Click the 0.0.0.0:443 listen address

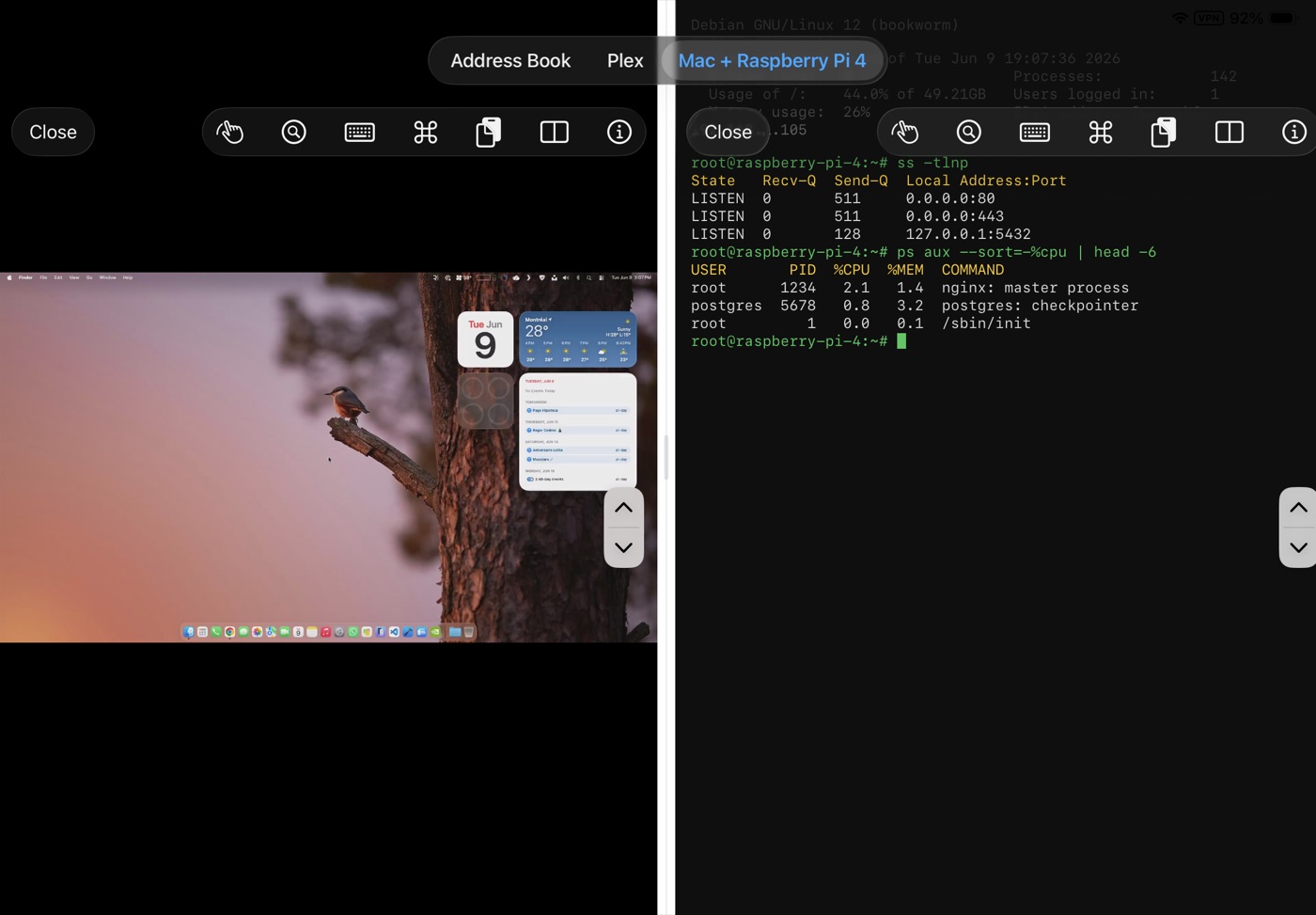tap(954, 216)
